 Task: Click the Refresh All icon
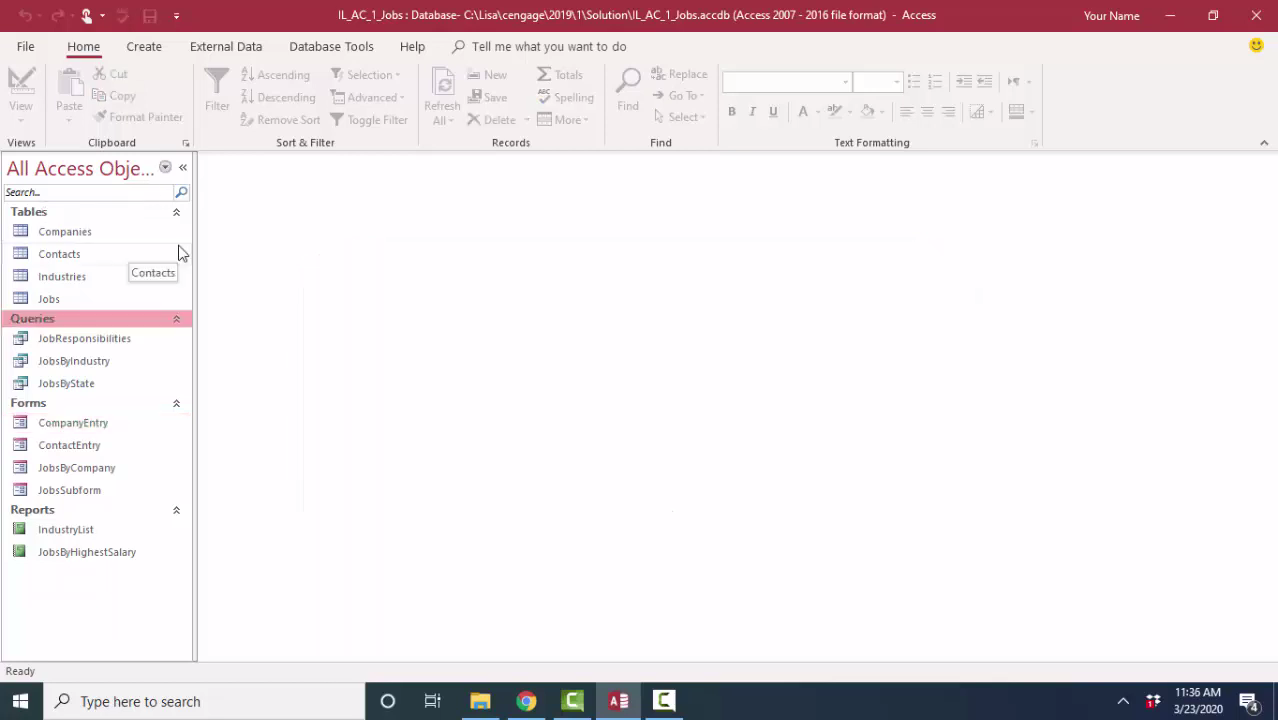click(x=442, y=84)
